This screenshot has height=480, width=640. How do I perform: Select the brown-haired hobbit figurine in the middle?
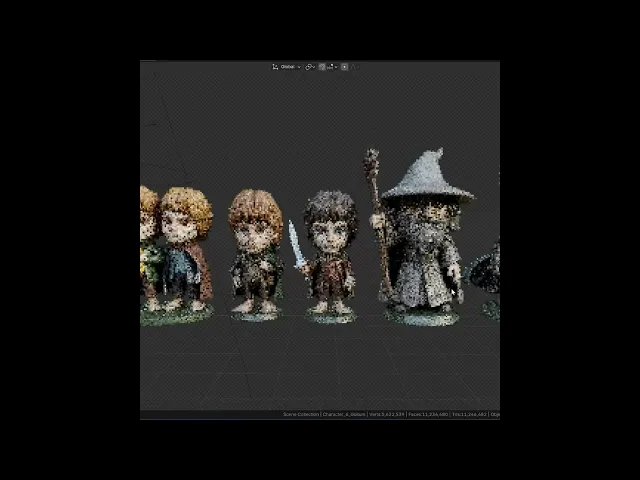(256, 255)
